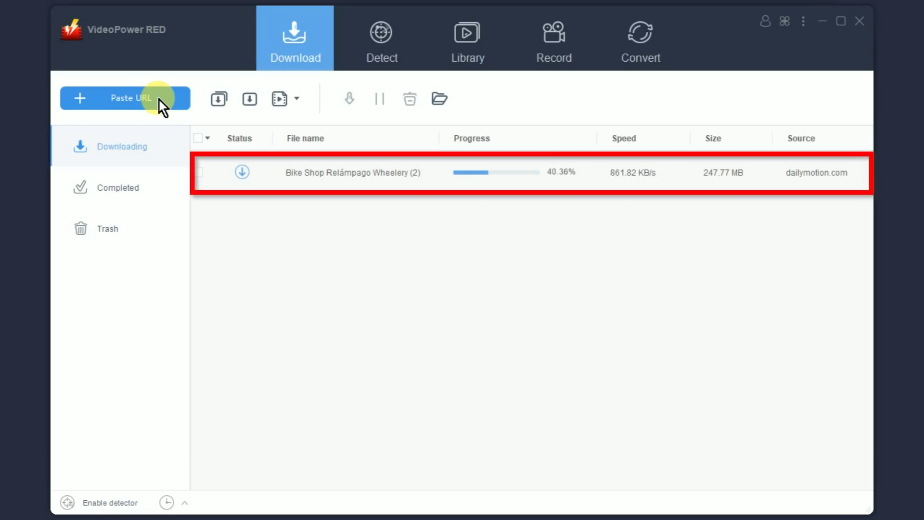Switch to the Convert tab
This screenshot has height=520, width=924.
pos(641,41)
